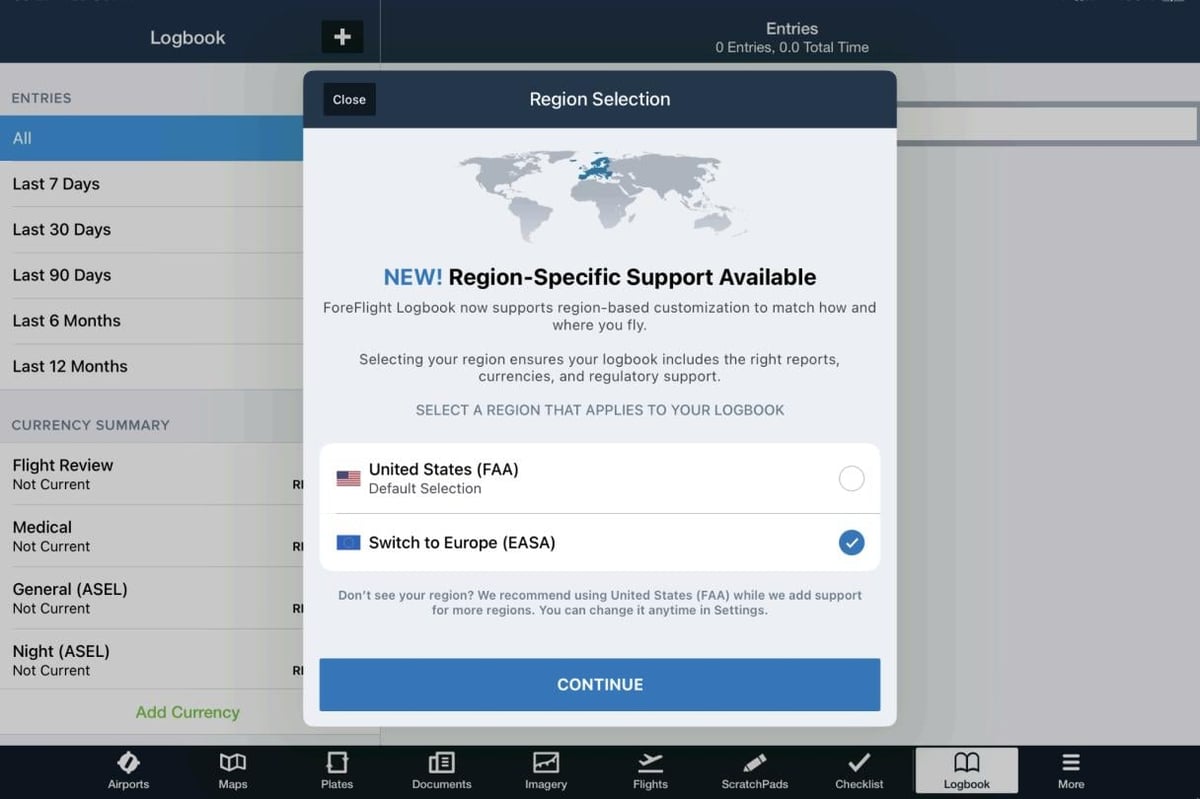Screen dimensions: 1200x799
Task: Open the More menu icon
Action: click(1071, 769)
